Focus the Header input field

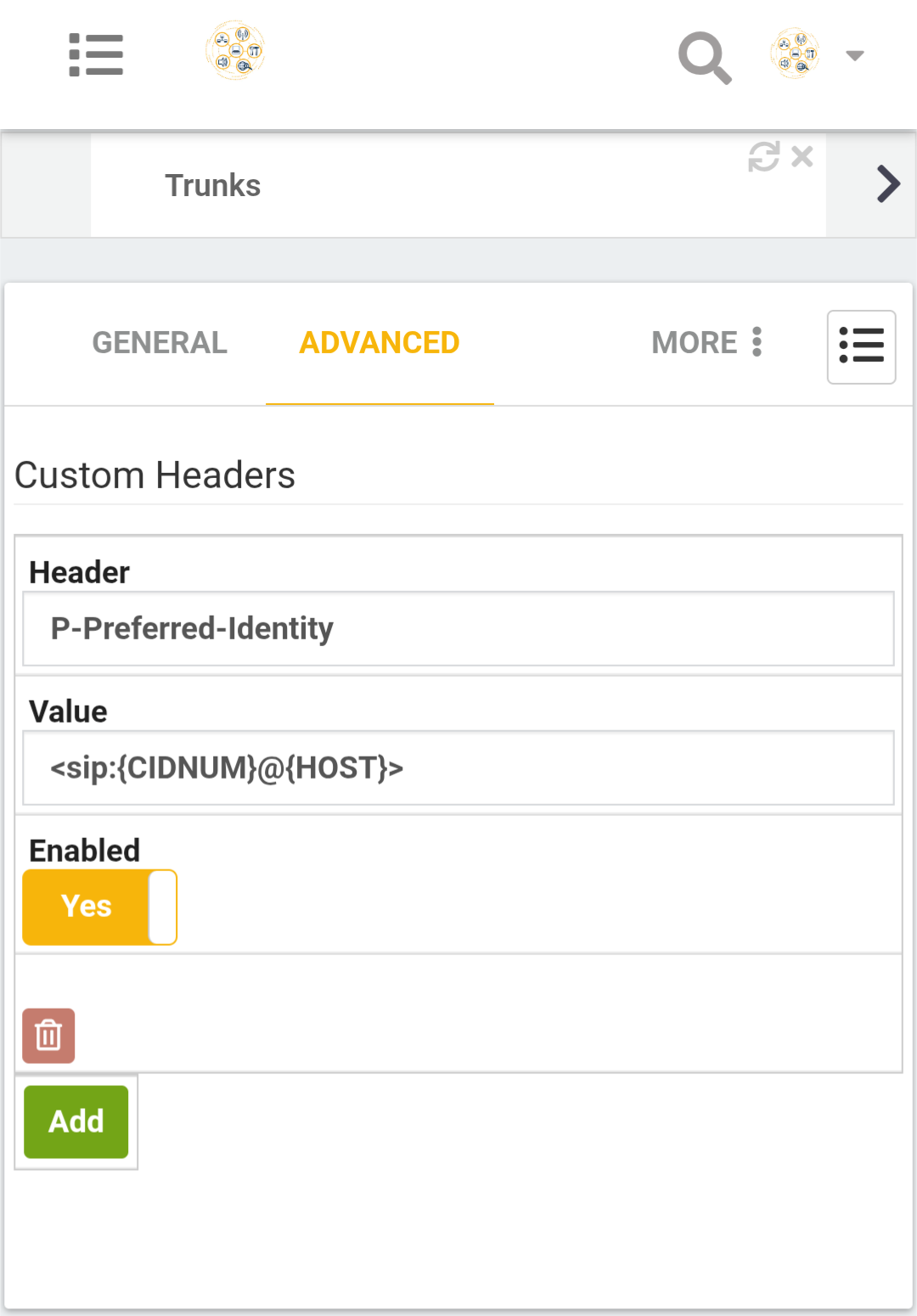458,629
